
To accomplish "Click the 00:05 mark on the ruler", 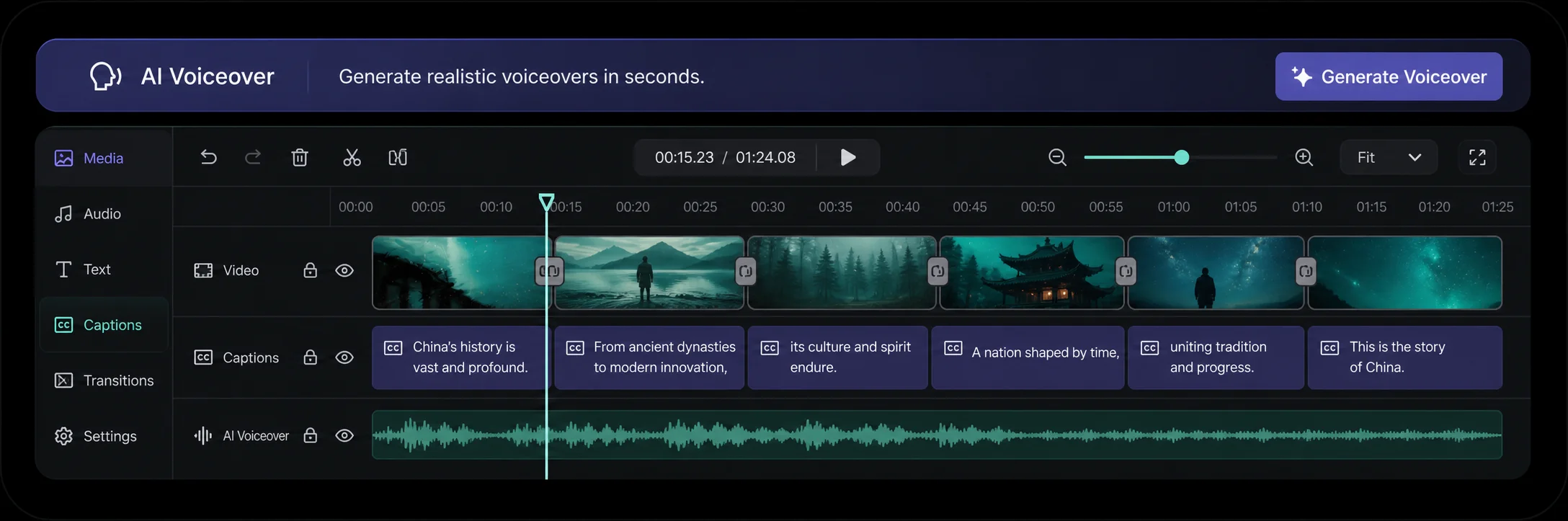I will (x=428, y=207).
